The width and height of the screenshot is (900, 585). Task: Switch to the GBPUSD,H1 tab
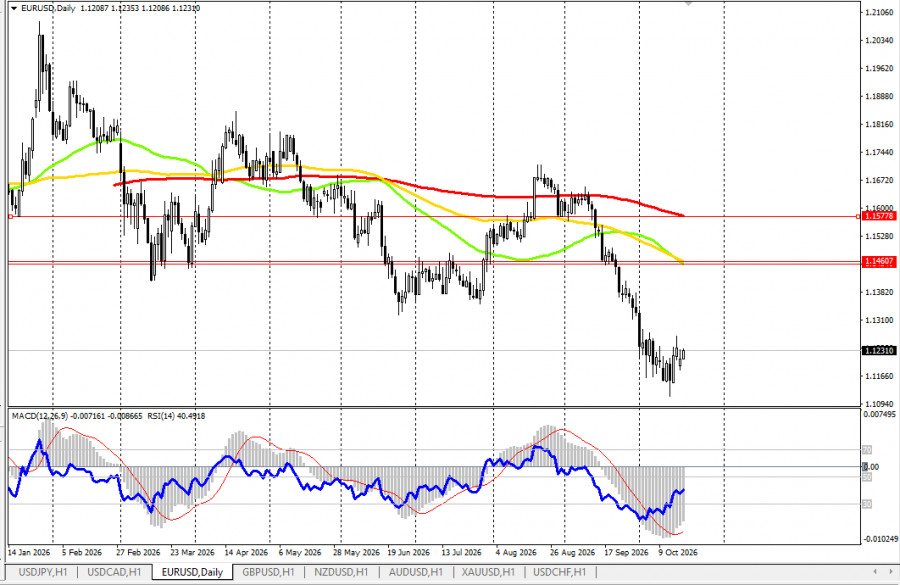pyautogui.click(x=268, y=572)
